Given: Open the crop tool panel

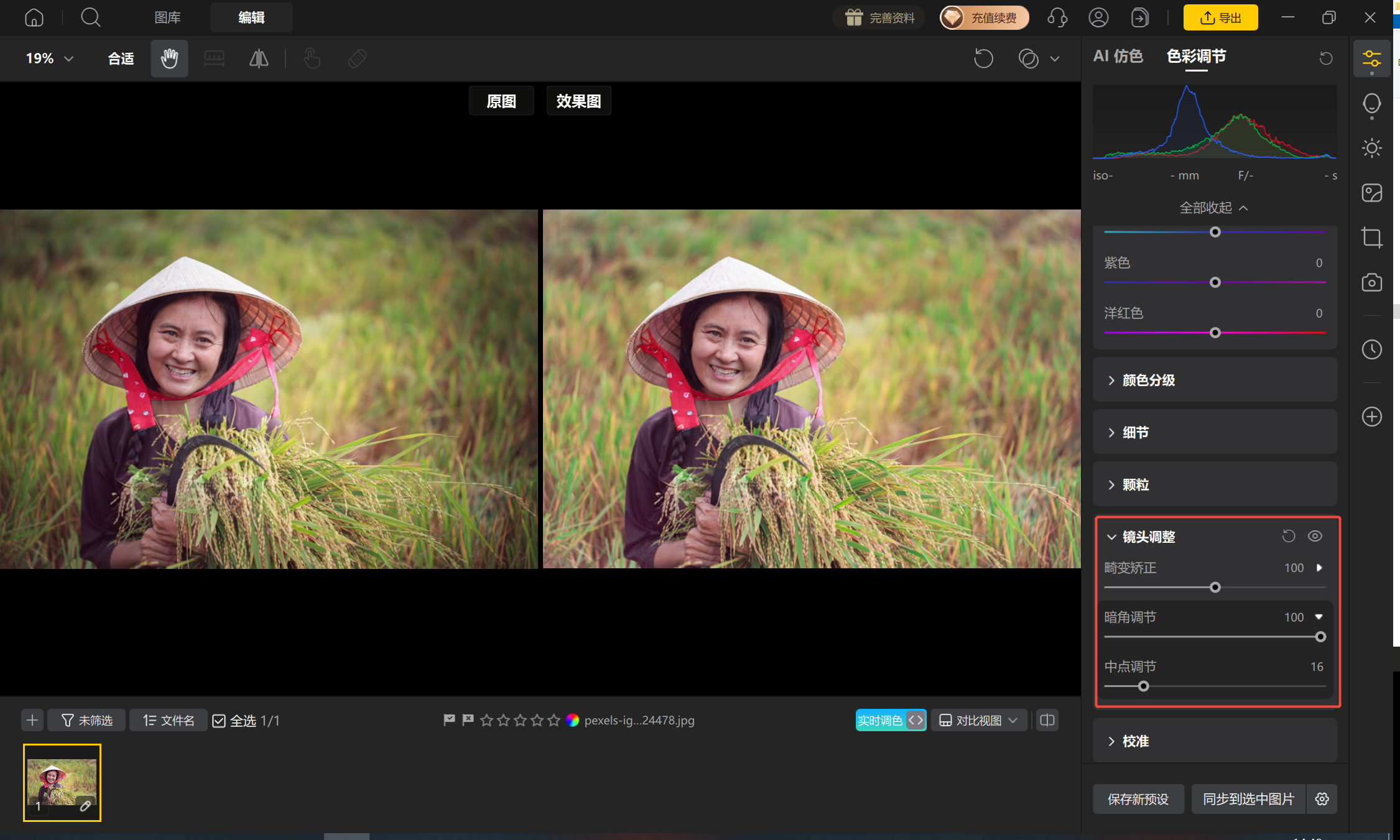Looking at the screenshot, I should point(1371,238).
